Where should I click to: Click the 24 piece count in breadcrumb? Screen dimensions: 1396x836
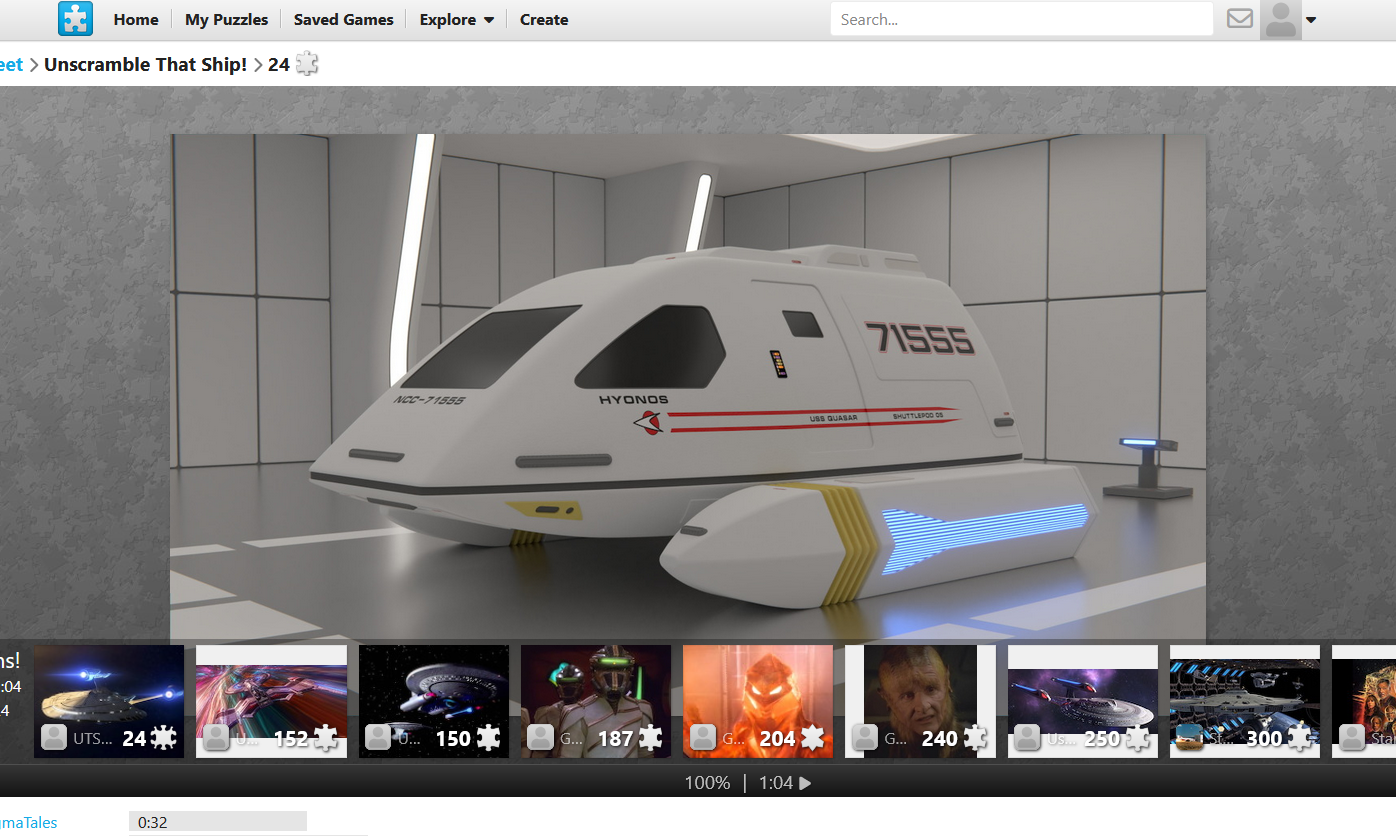[x=279, y=64]
